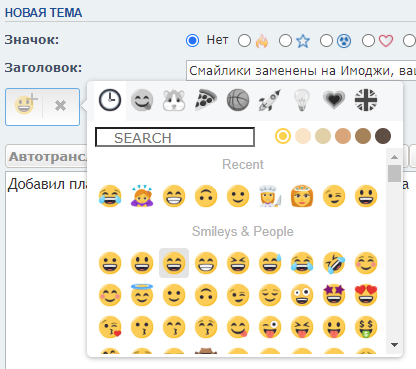
Task: Click the emoji SEARCH field
Action: tap(175, 137)
